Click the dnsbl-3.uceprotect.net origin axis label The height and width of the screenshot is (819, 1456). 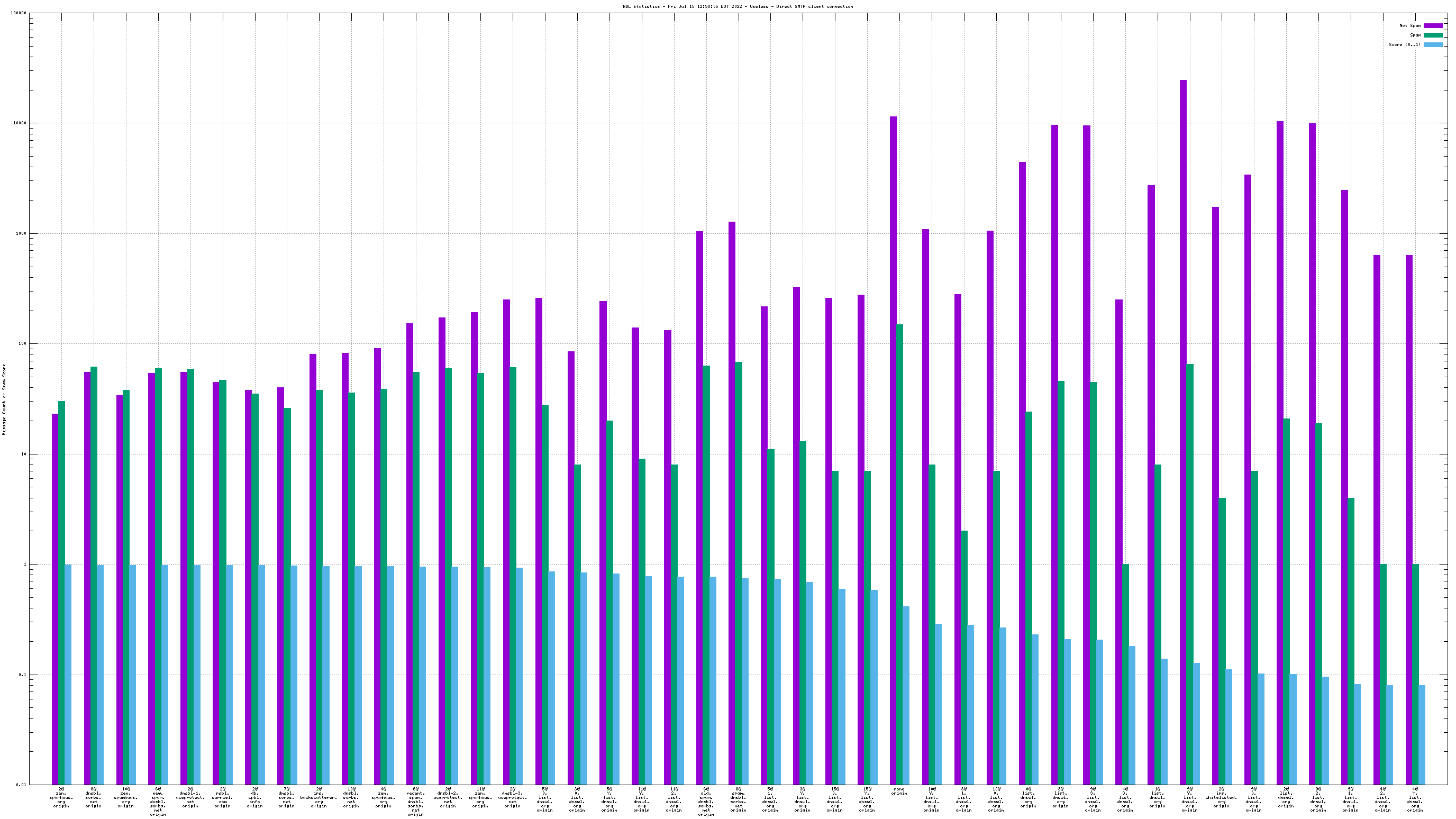pyautogui.click(x=512, y=797)
